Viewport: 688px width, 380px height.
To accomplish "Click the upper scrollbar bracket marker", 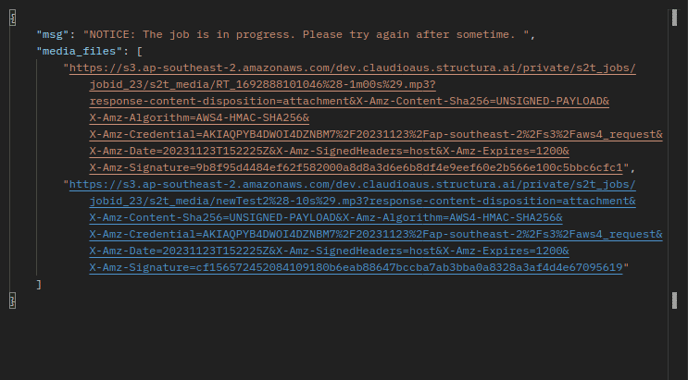I will click(x=674, y=18).
